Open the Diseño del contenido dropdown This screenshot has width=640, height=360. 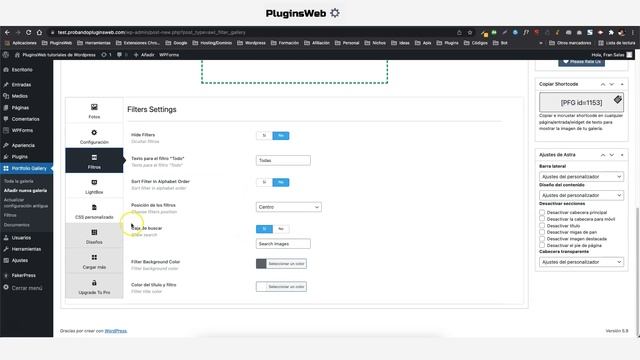pyautogui.click(x=581, y=195)
